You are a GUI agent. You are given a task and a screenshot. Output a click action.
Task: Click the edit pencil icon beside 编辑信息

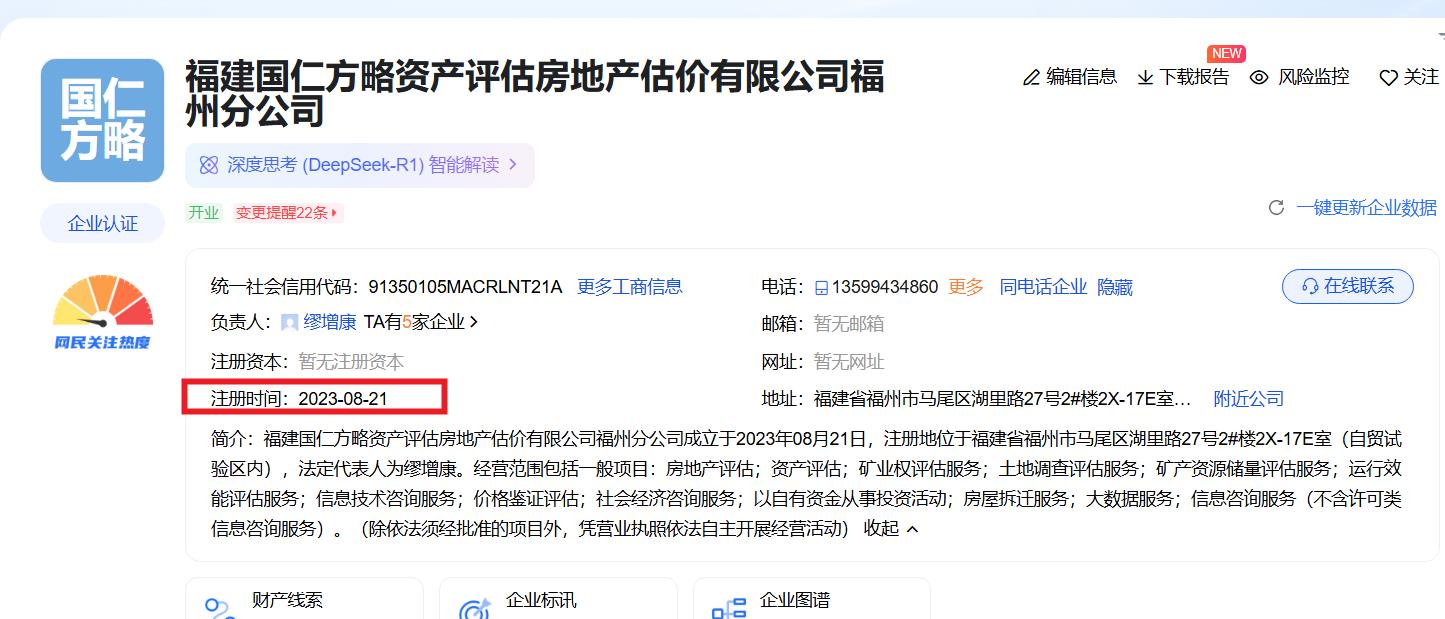coord(1031,78)
